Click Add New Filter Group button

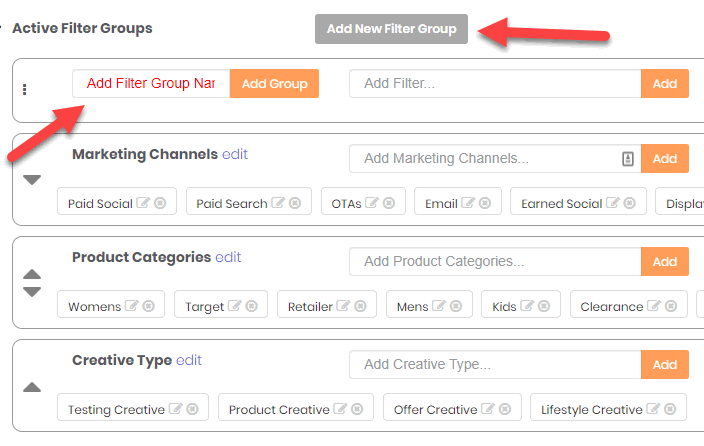pyautogui.click(x=391, y=29)
